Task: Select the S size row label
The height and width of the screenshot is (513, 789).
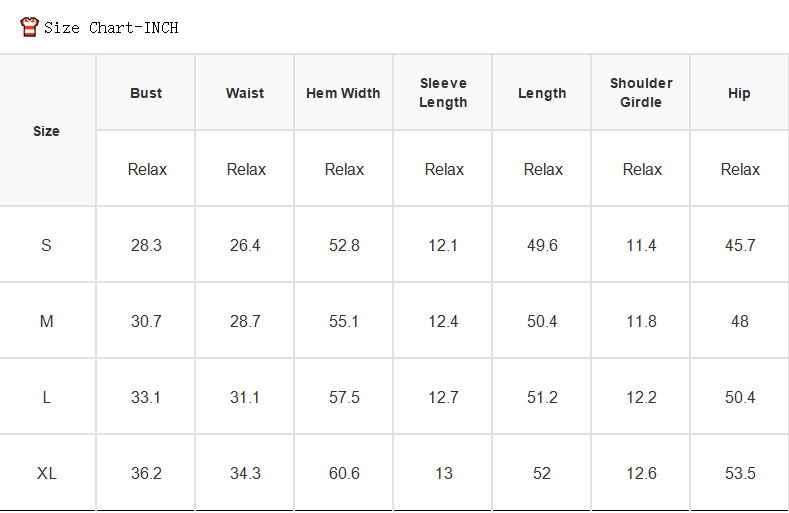Action: tap(46, 245)
